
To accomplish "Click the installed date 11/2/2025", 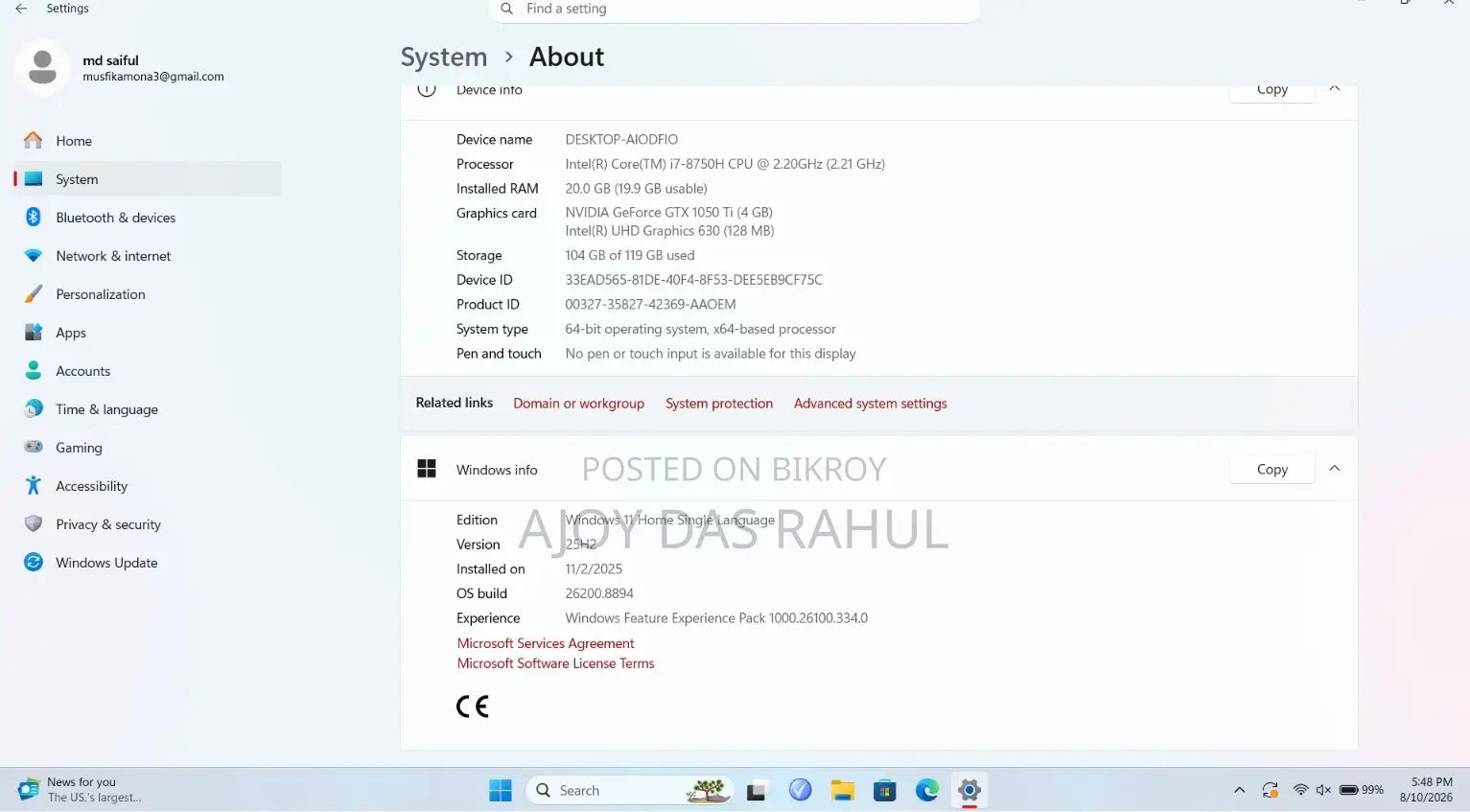I will point(594,569).
